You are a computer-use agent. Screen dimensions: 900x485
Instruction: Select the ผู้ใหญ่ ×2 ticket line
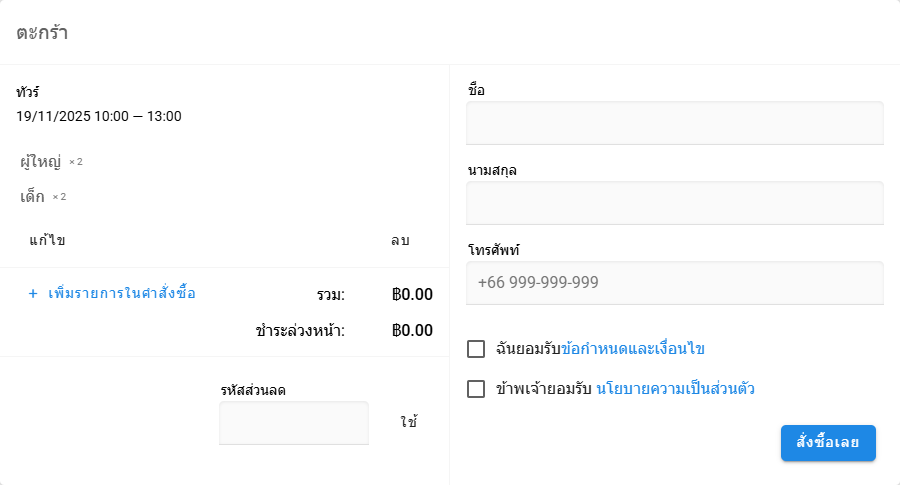pyautogui.click(x=51, y=161)
